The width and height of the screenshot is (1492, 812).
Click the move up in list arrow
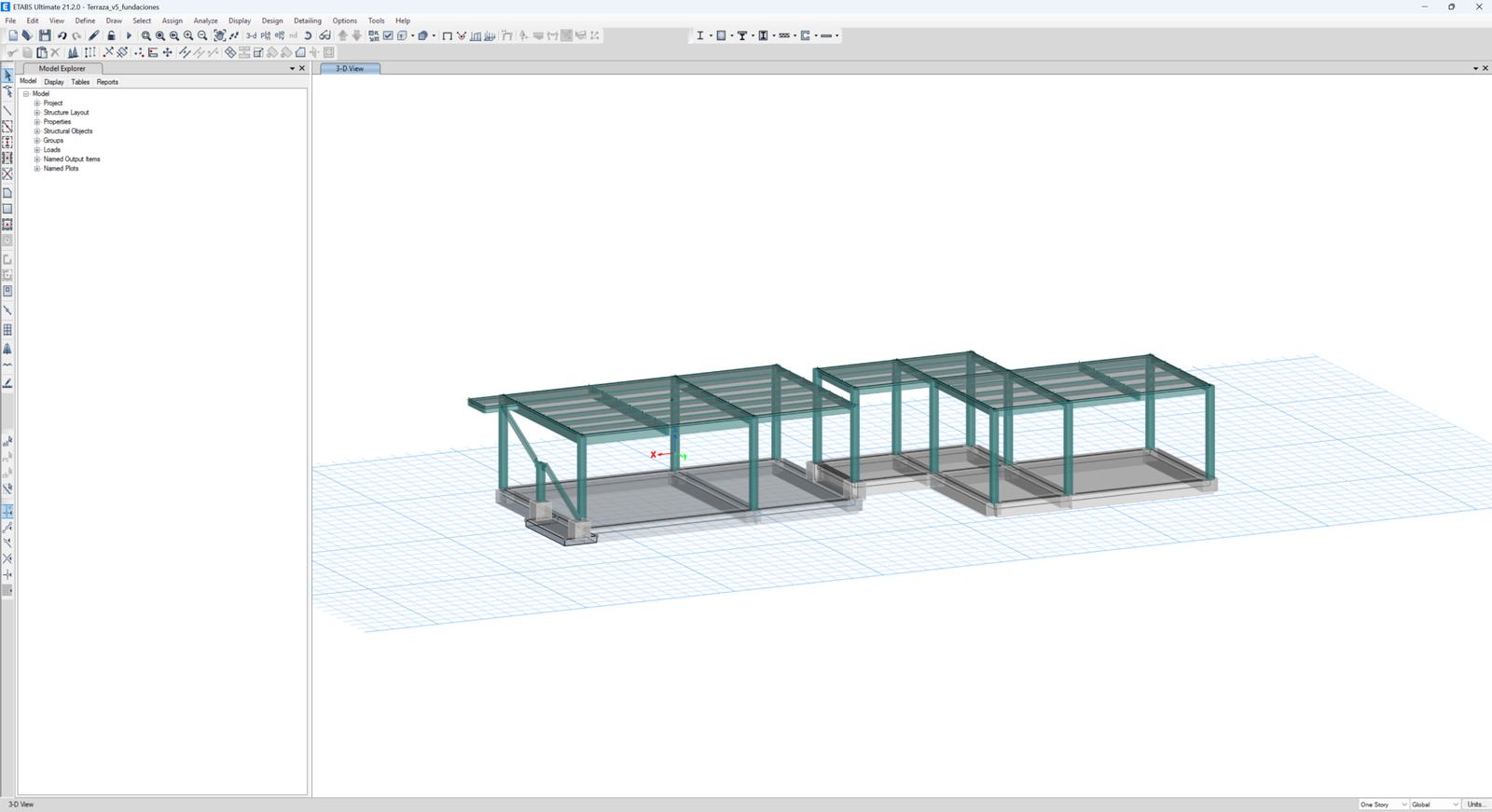pyautogui.click(x=342, y=35)
